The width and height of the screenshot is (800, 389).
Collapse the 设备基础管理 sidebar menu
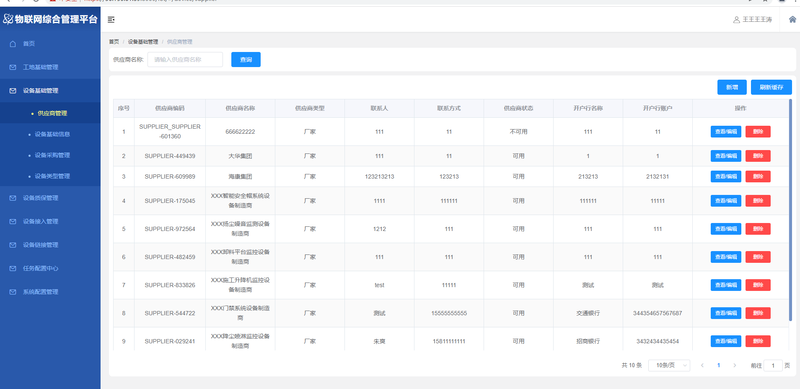[50, 91]
